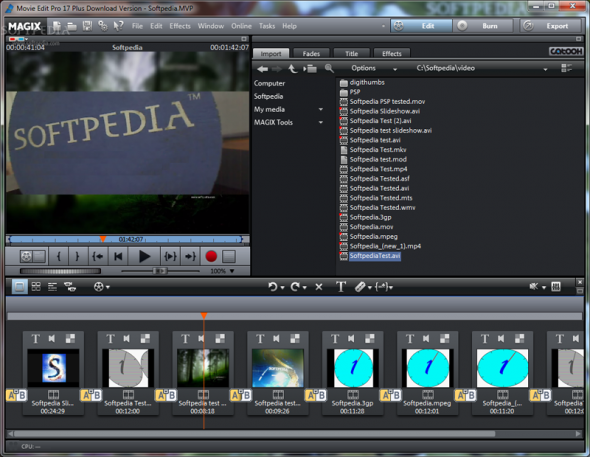Click the X delete object icon
Image resolution: width=590 pixels, height=457 pixels.
(319, 287)
